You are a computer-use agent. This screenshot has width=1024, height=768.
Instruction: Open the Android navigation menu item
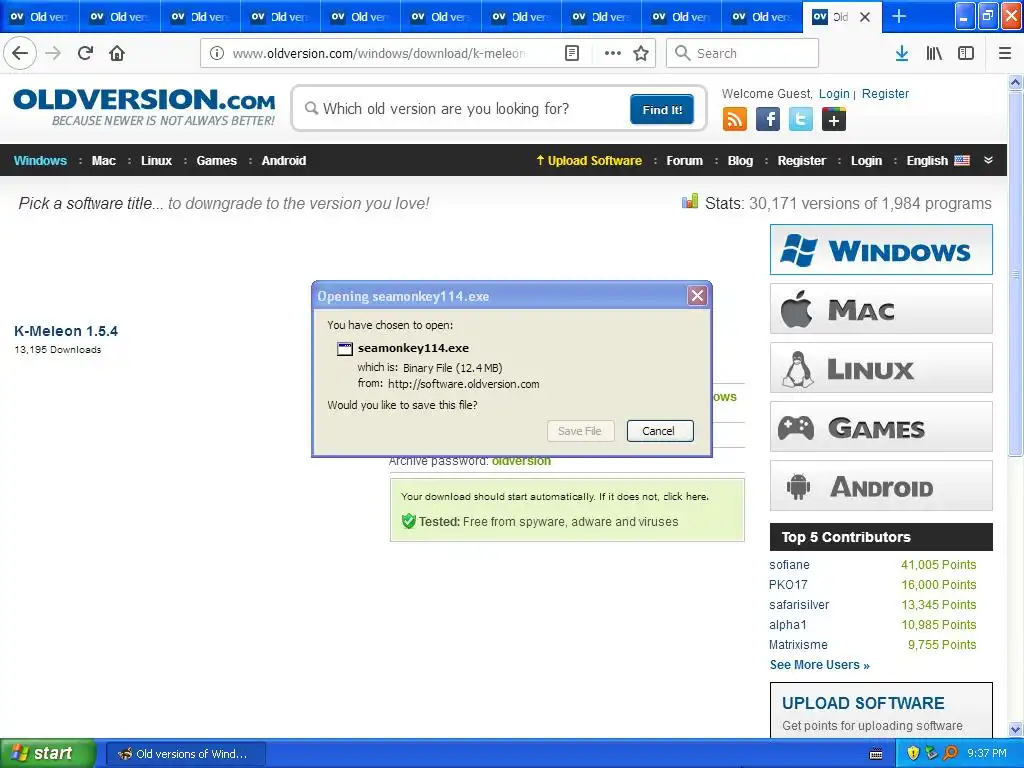tap(283, 161)
